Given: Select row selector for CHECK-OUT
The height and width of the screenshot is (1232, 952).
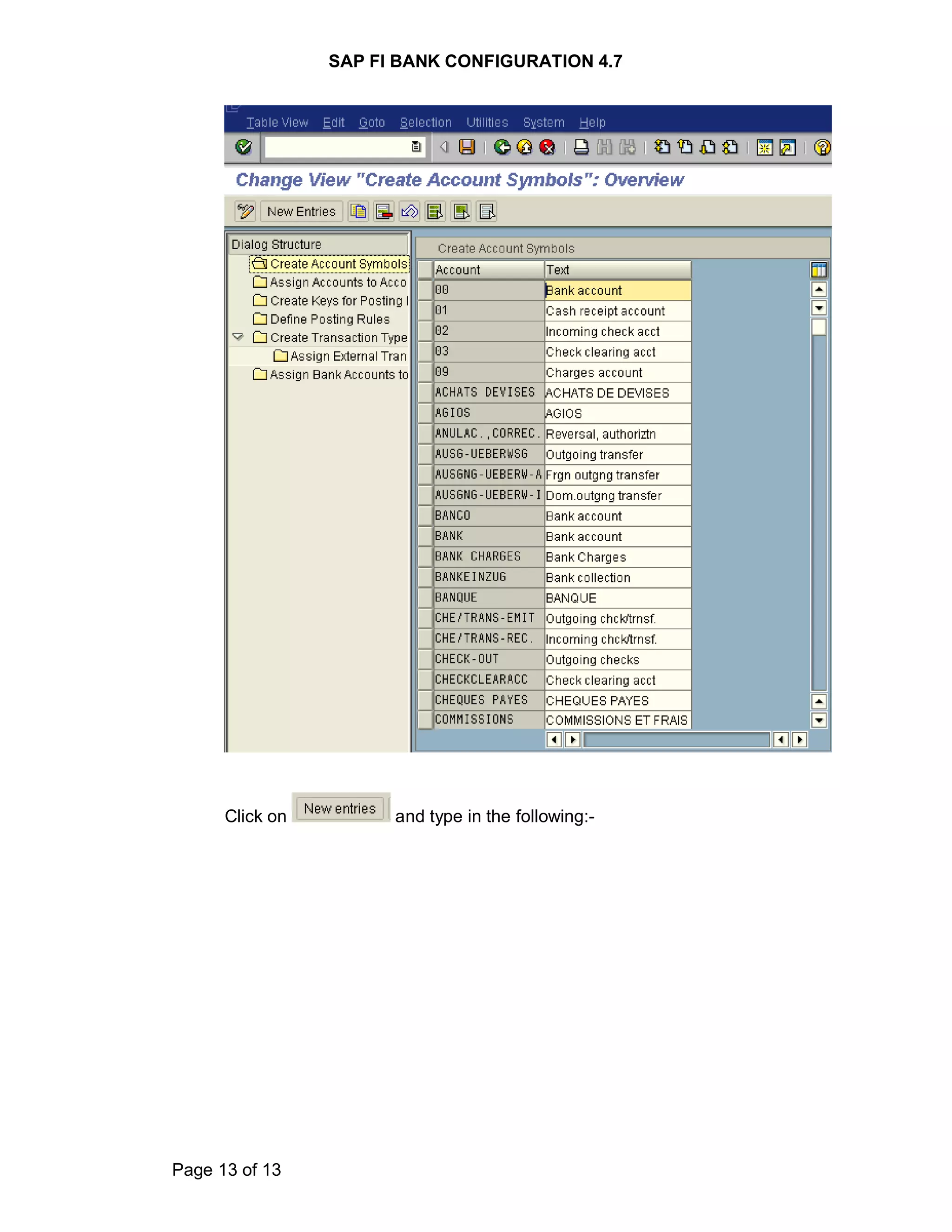Looking at the screenshot, I should point(425,659).
